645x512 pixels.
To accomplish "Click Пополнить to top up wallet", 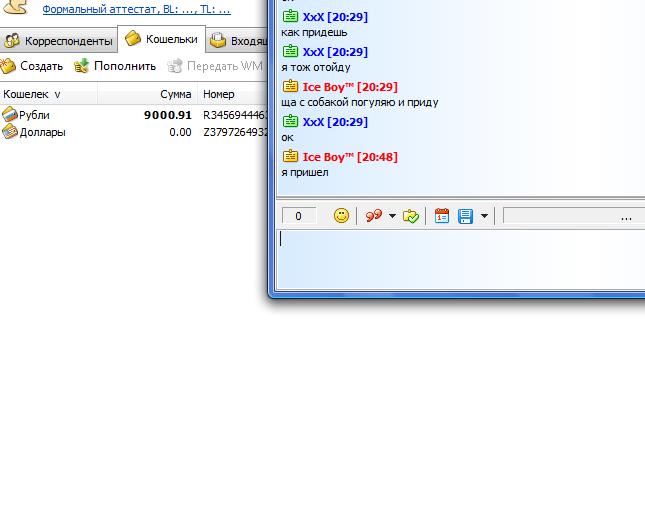I will pyautogui.click(x=115, y=66).
